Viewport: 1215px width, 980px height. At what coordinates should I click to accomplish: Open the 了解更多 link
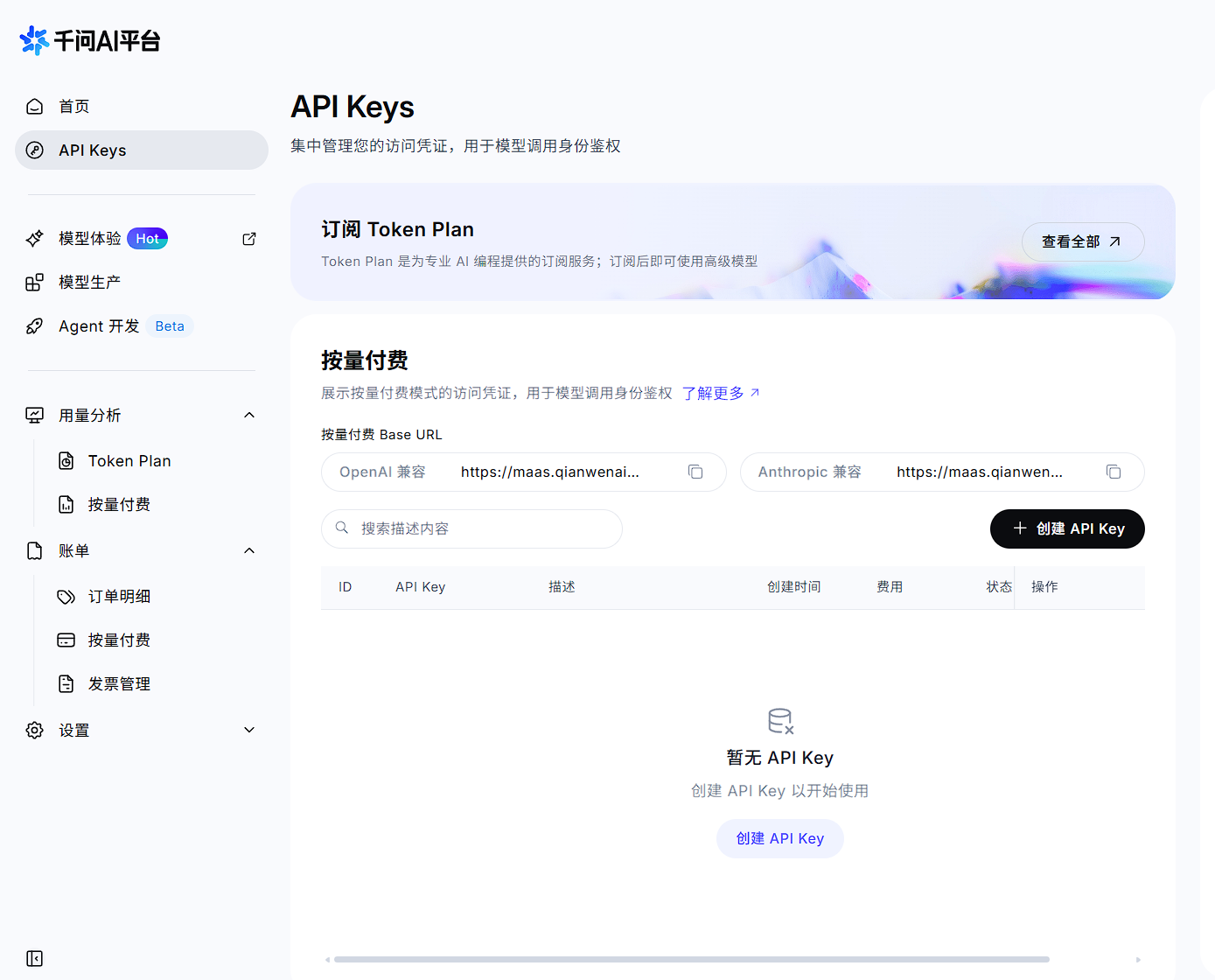(722, 393)
